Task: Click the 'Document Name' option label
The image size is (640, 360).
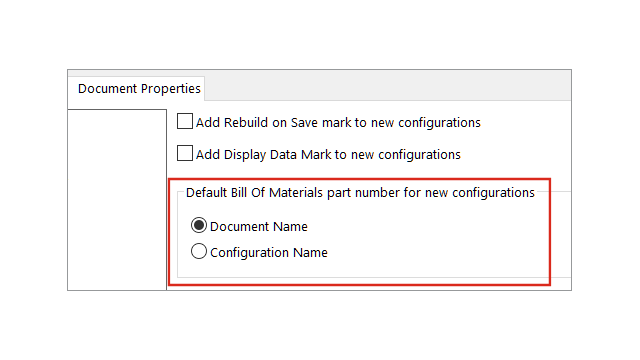Action: pyautogui.click(x=259, y=227)
